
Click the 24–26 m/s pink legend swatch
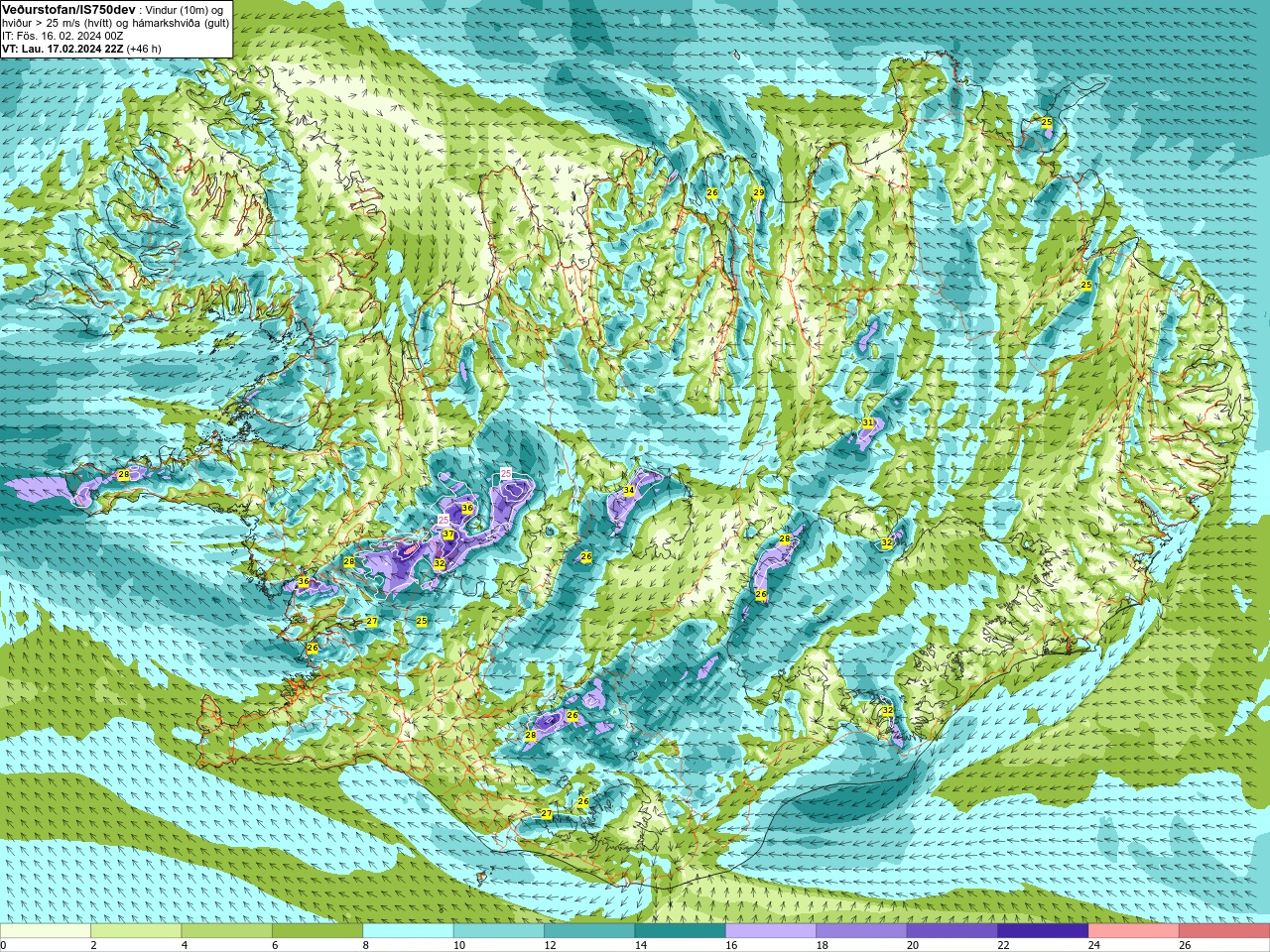1134,931
